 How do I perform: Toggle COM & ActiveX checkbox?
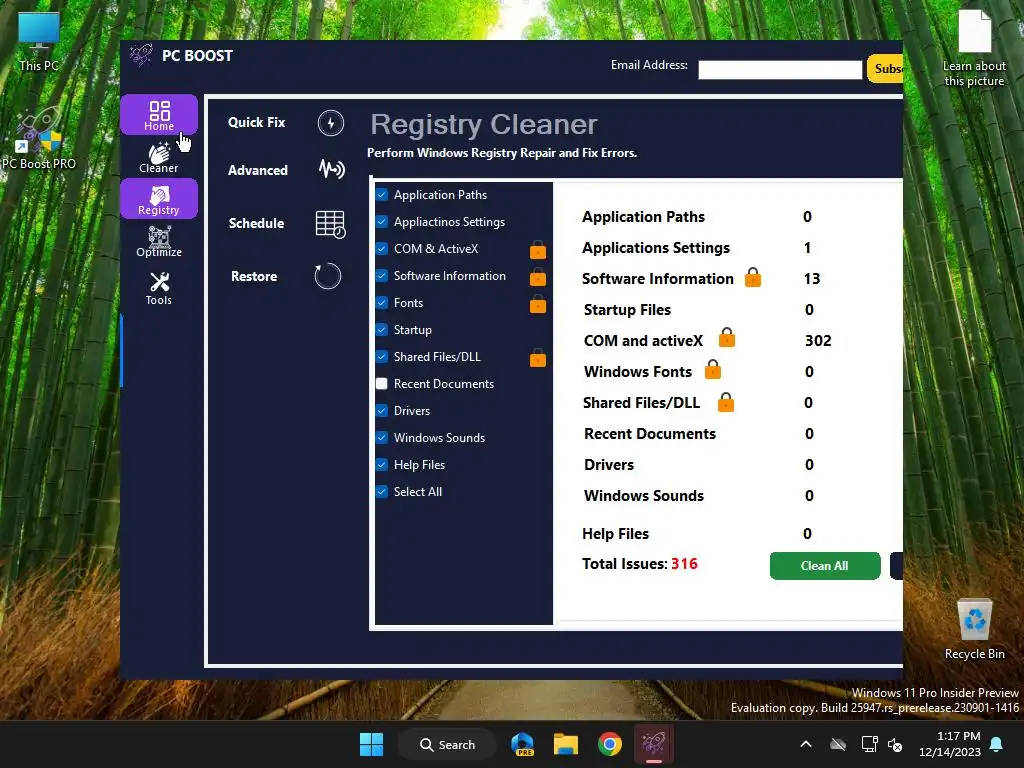pos(382,249)
